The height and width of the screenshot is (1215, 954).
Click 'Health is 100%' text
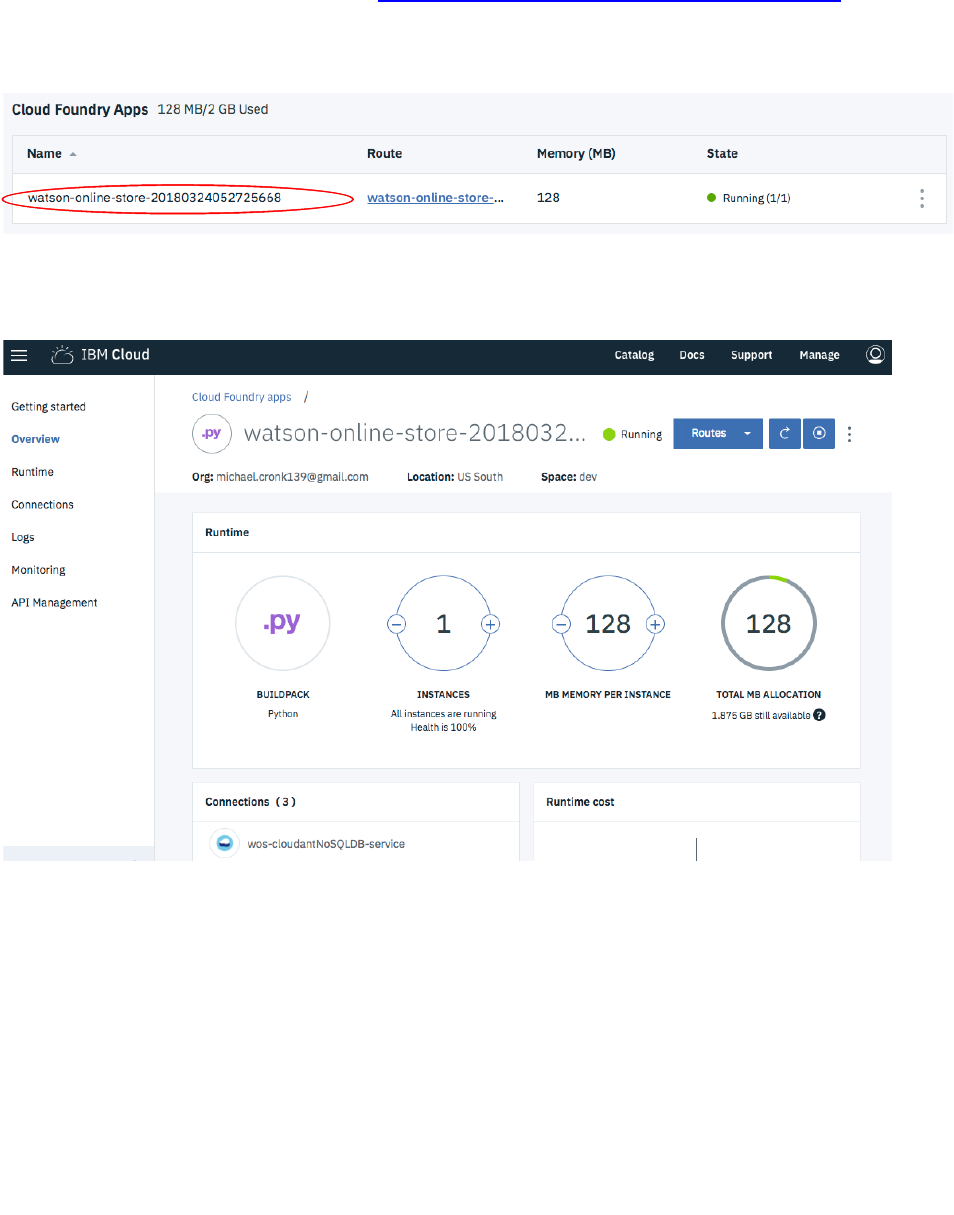tap(442, 727)
